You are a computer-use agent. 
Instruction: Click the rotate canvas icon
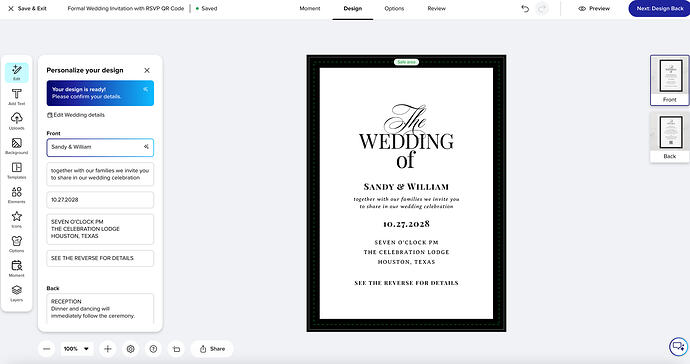pyautogui.click(x=176, y=349)
